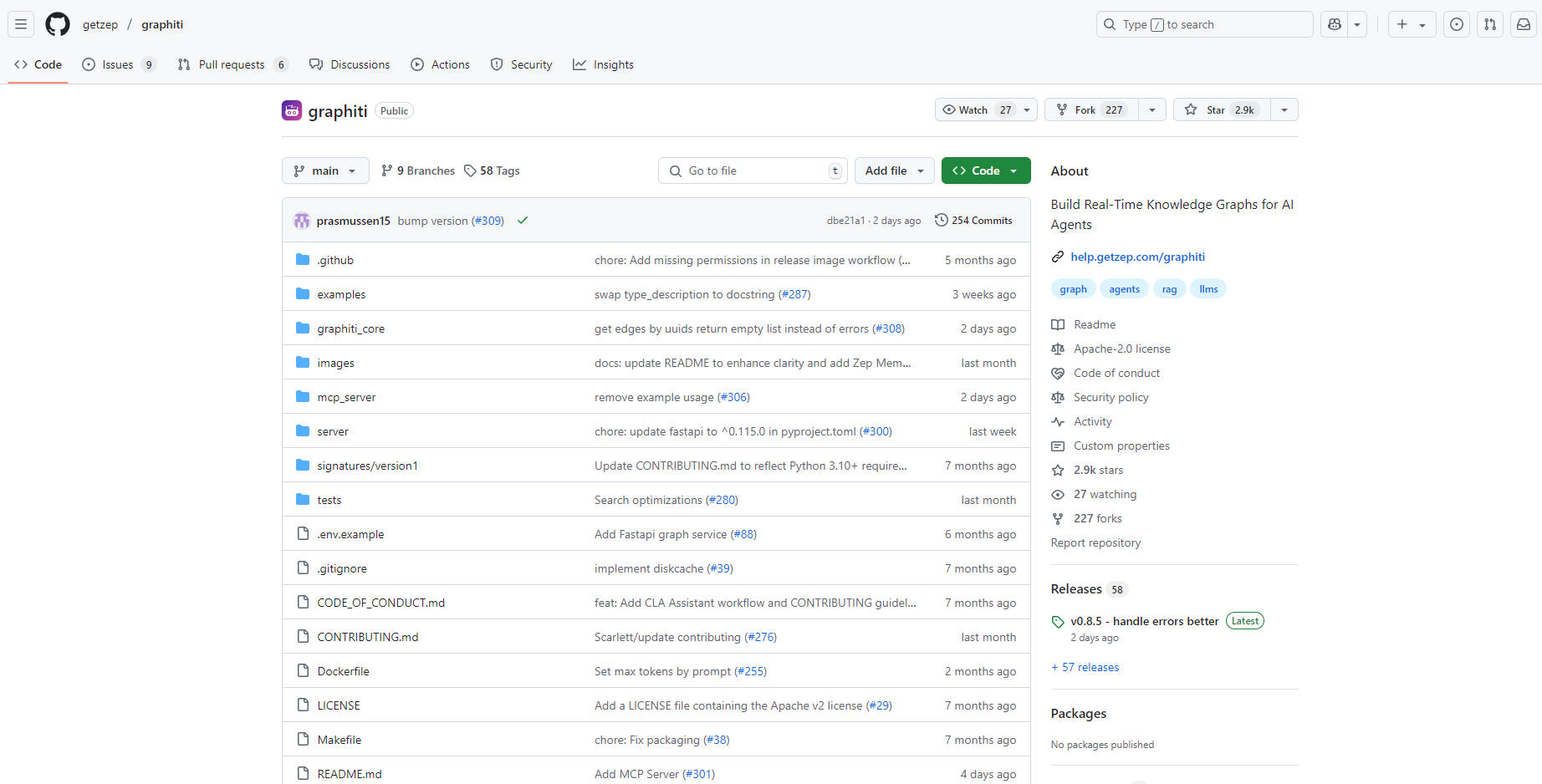1542x784 pixels.
Task: Open the pull requests icon in header
Action: click(x=1490, y=24)
